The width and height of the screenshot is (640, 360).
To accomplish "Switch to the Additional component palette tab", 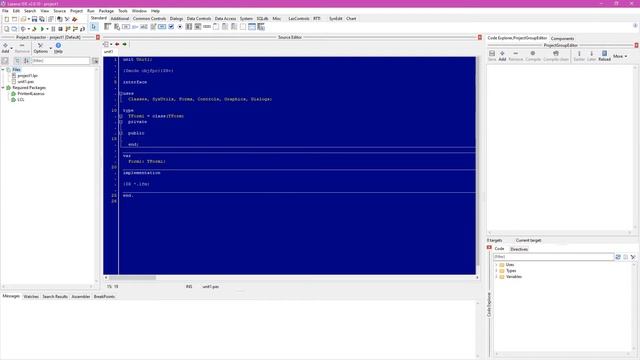I will 120,18.
